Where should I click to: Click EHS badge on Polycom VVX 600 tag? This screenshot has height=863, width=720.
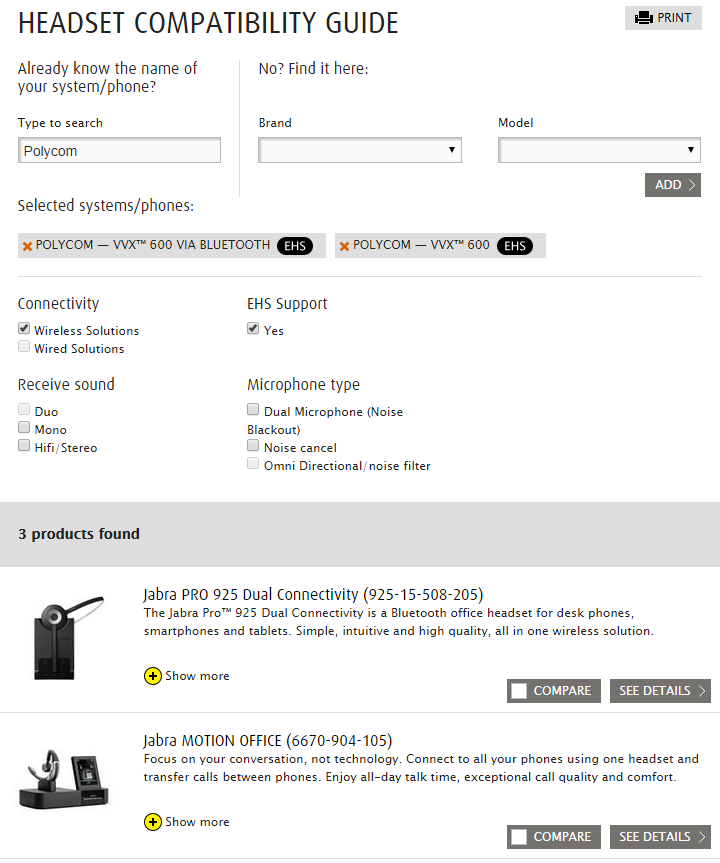point(515,245)
